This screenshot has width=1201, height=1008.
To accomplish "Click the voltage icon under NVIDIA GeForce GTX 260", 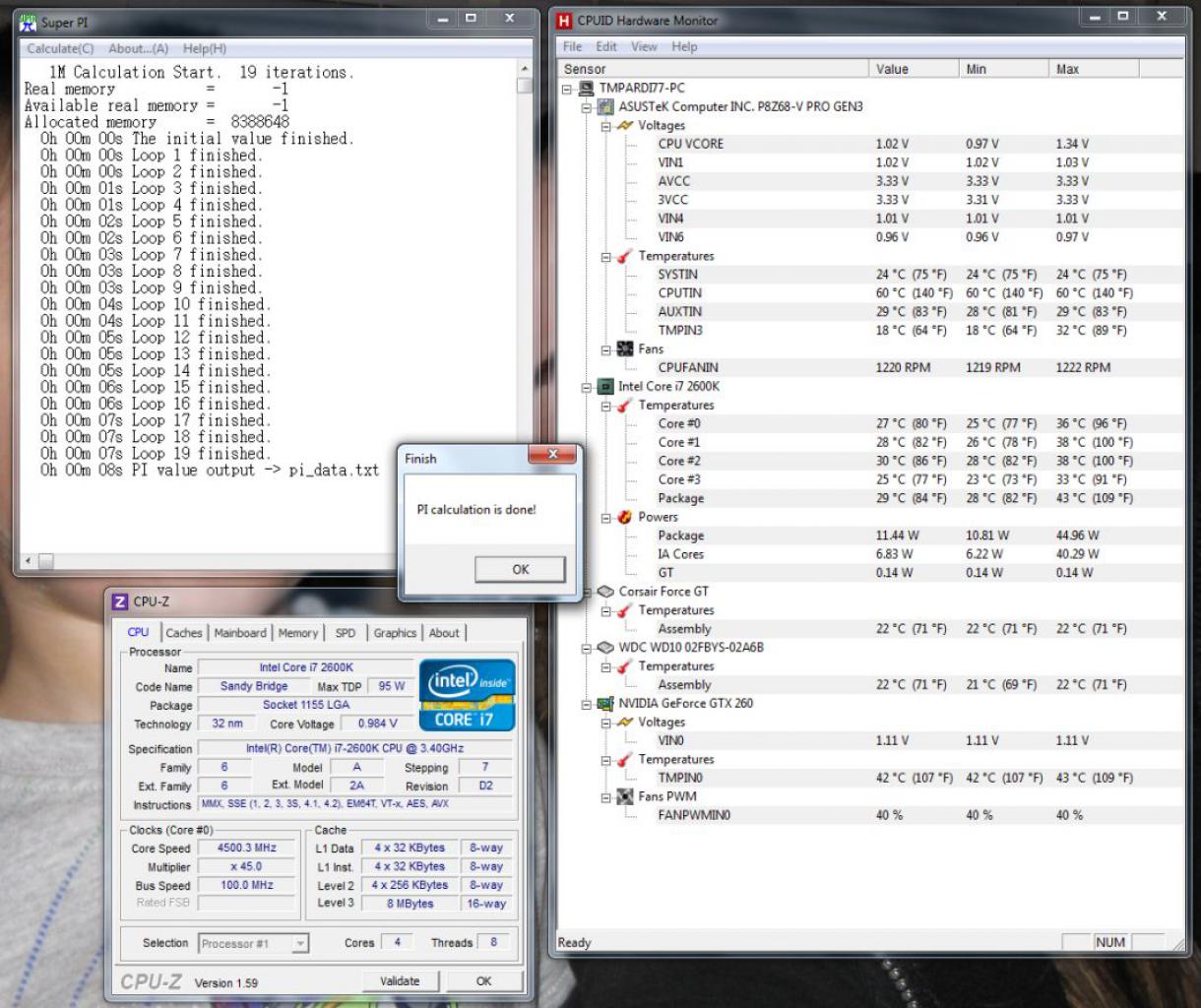I will 625,722.
